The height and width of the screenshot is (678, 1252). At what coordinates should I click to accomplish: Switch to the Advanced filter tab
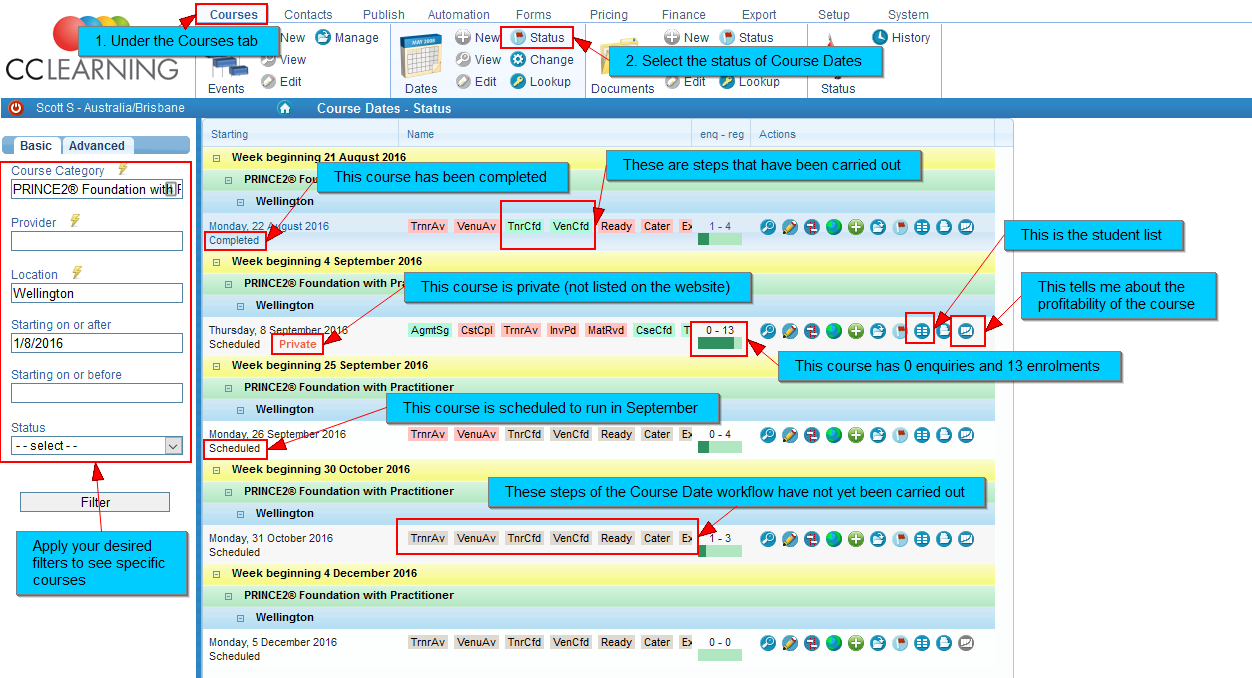97,146
